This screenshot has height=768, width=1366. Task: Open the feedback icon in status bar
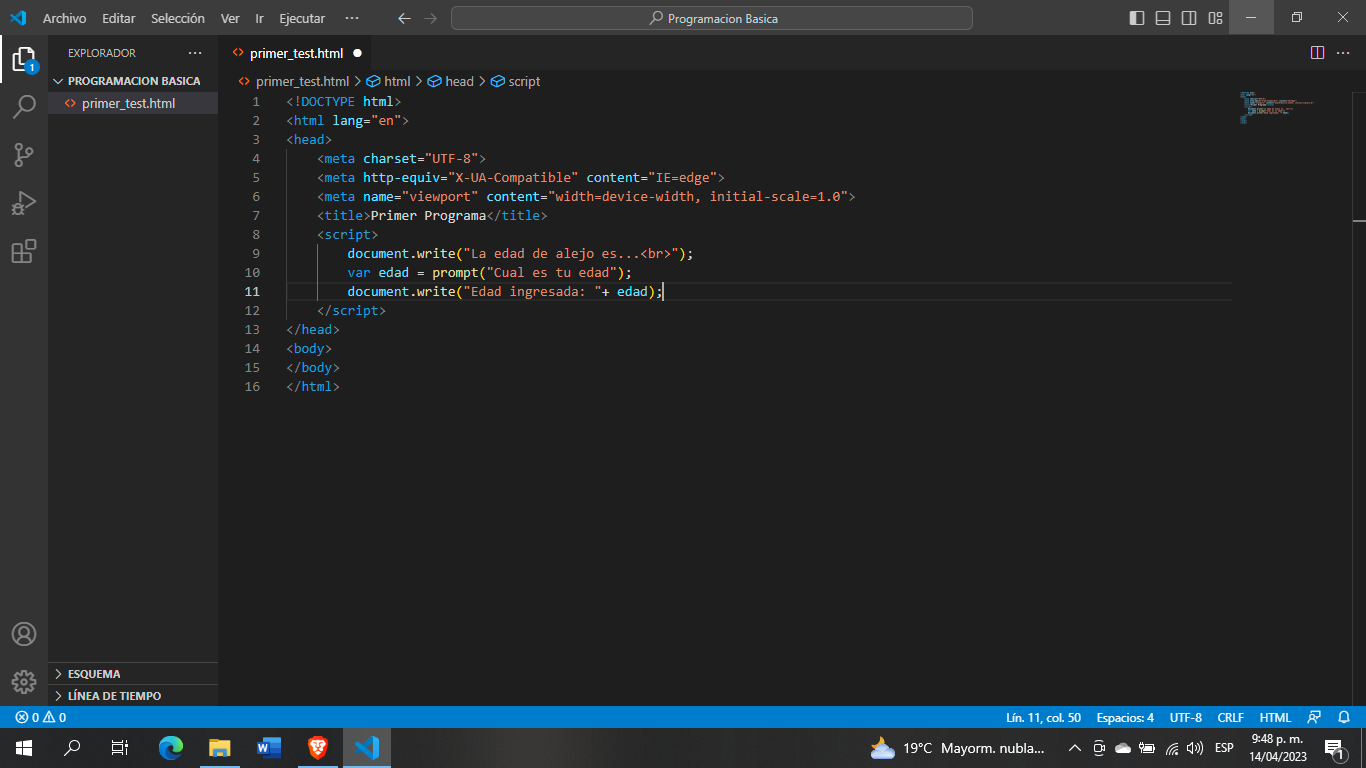(1315, 717)
